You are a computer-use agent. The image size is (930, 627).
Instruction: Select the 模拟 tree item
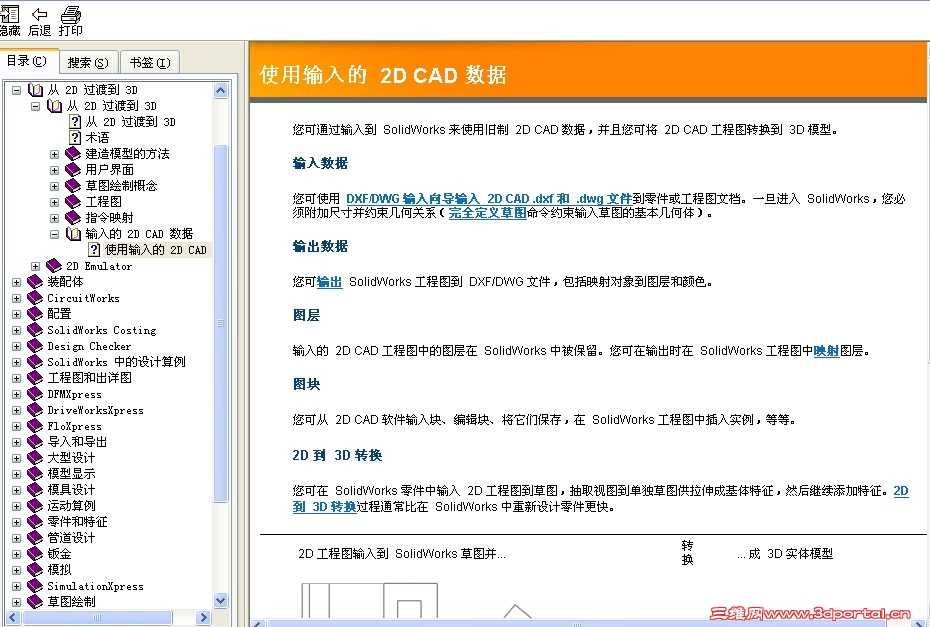pos(59,570)
